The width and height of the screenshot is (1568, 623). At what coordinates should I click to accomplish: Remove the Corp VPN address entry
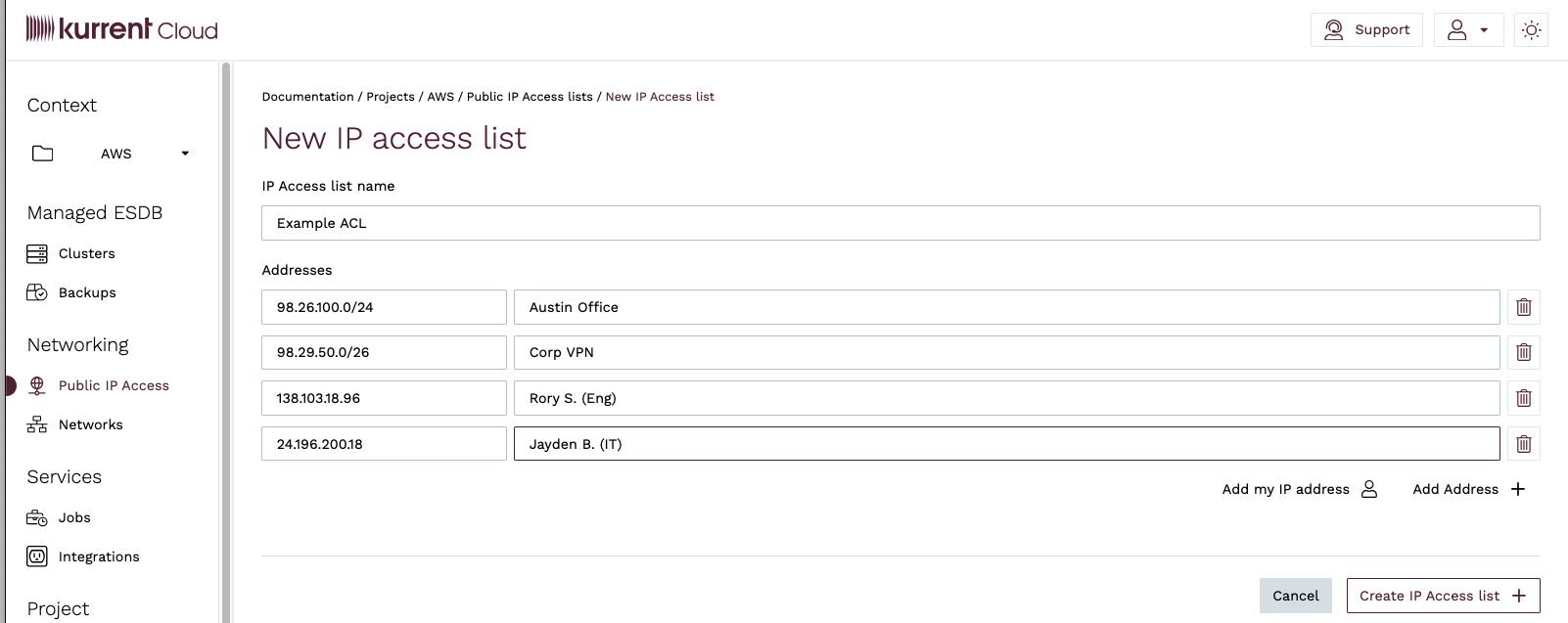[x=1523, y=352]
